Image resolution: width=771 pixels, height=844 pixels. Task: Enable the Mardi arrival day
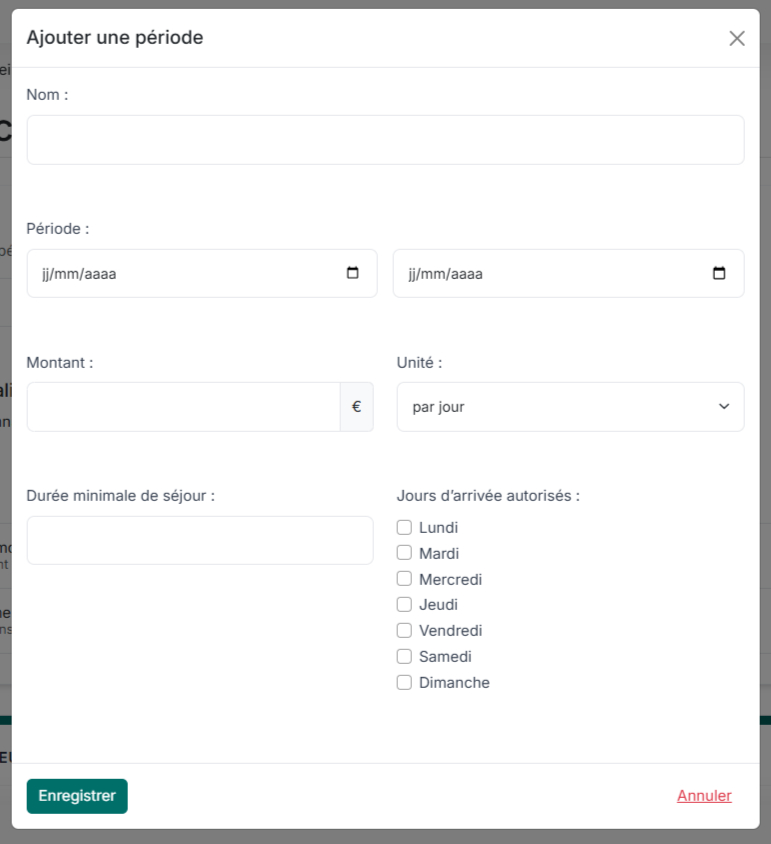pos(404,553)
